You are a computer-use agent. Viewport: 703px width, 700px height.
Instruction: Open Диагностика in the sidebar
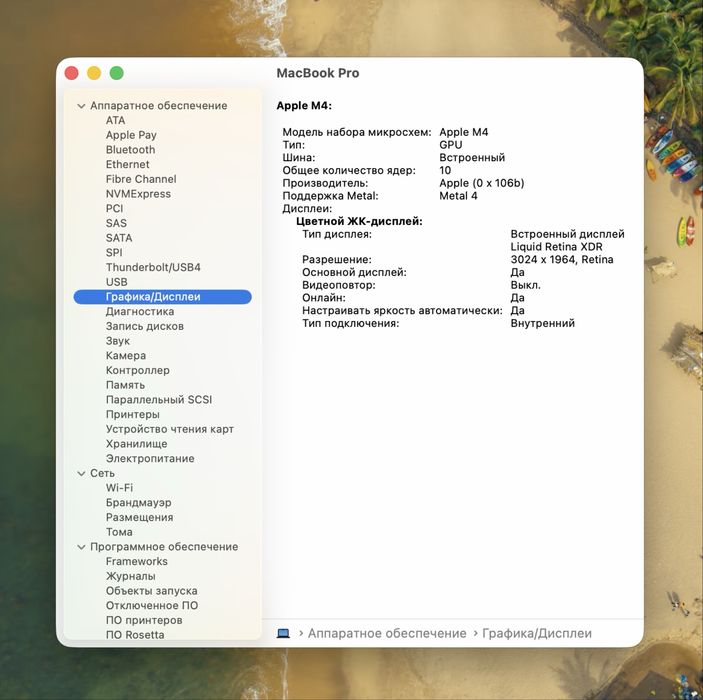[x=140, y=312]
